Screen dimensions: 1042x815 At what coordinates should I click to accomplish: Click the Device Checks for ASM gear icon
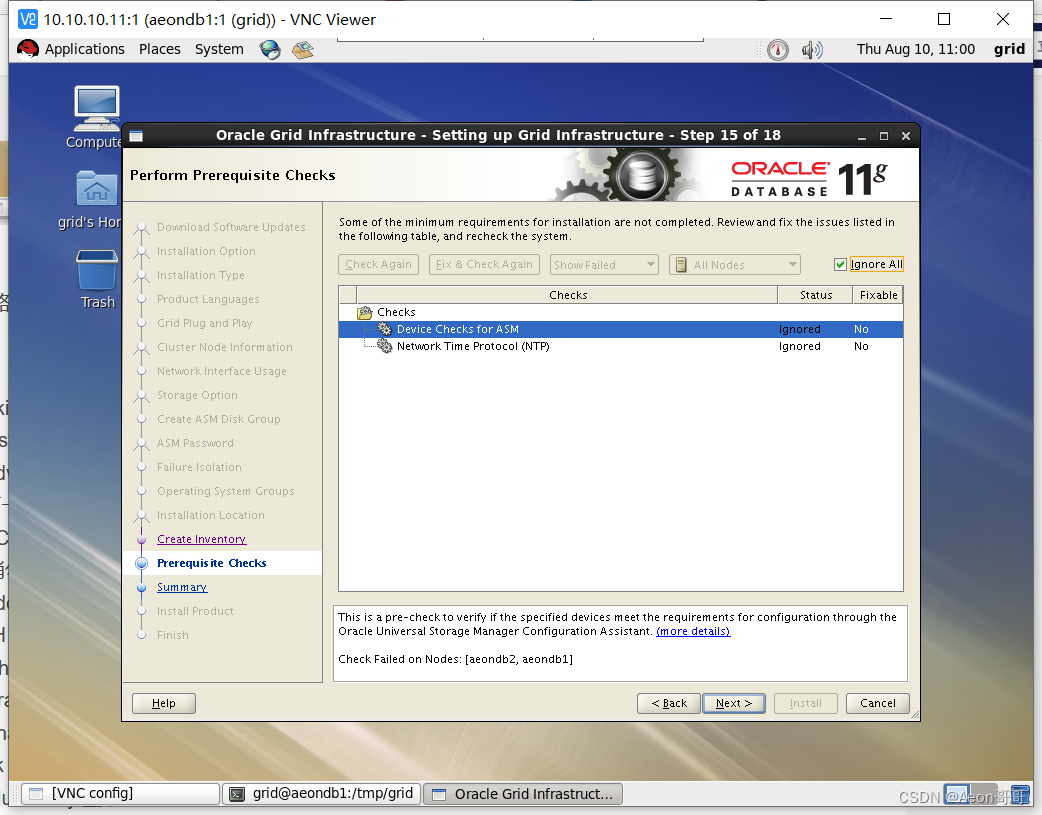pyautogui.click(x=385, y=328)
